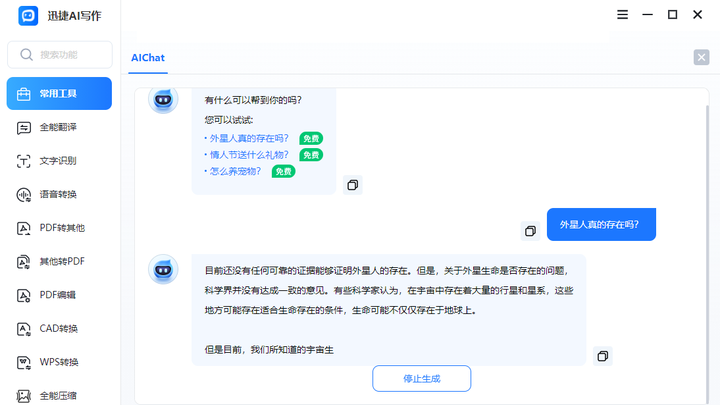Open 全能压缩 in the sidebar
This screenshot has height=405, width=720.
(x=59, y=395)
